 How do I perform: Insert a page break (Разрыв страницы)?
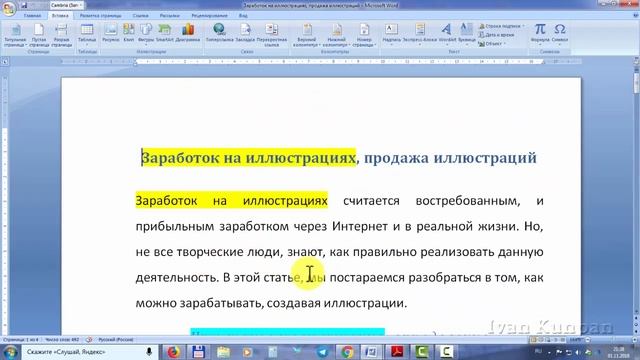(x=62, y=35)
